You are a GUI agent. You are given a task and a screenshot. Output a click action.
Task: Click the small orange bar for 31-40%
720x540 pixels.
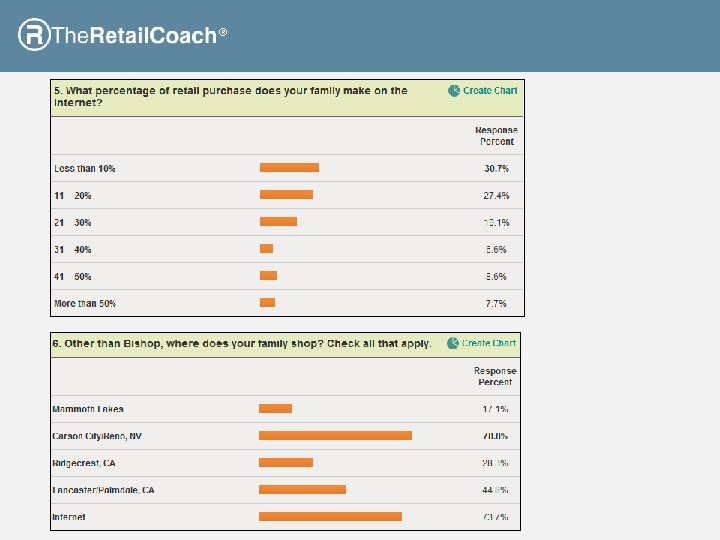click(x=266, y=249)
